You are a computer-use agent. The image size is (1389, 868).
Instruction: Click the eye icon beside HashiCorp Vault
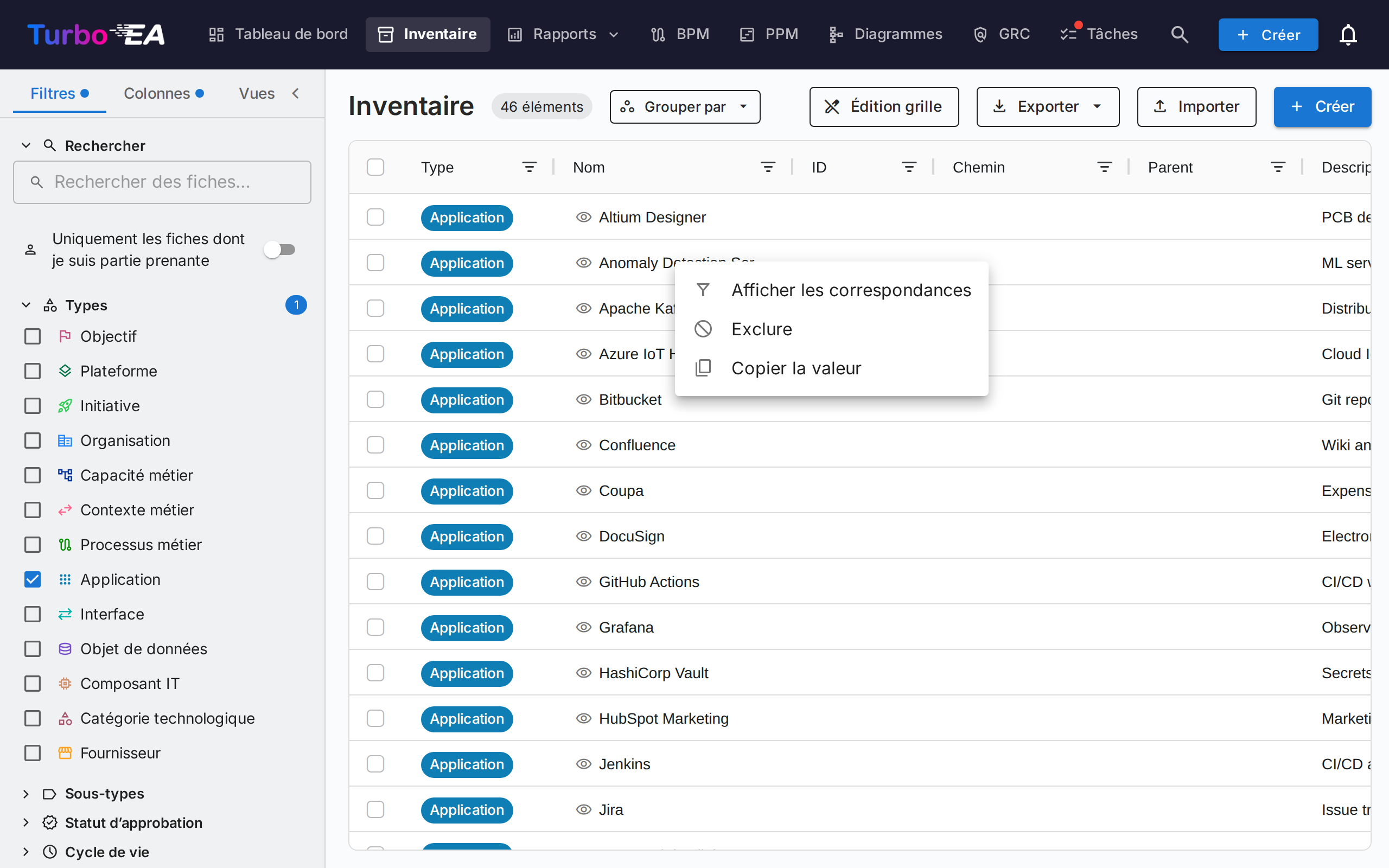click(x=584, y=673)
